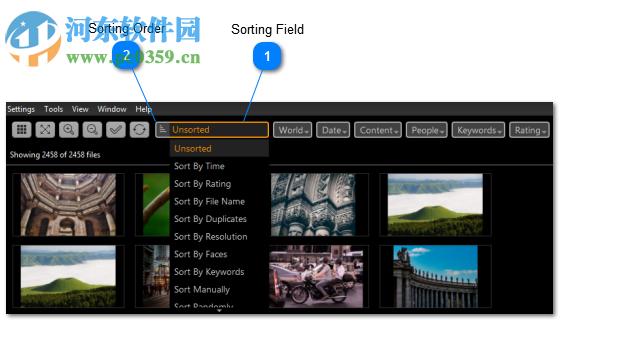This screenshot has width=631, height=361.
Task: Open the People filter dropdown
Action: pyautogui.click(x=427, y=130)
